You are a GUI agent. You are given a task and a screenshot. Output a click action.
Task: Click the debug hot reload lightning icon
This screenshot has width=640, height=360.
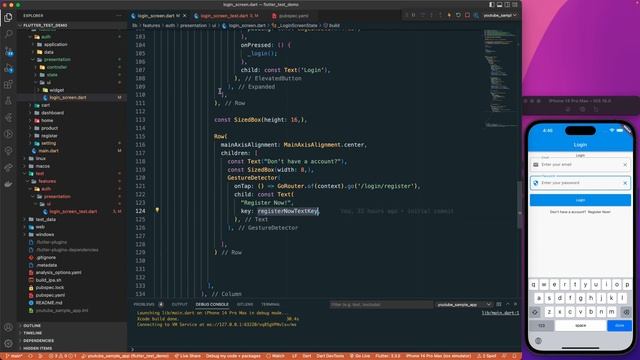[x=449, y=16]
